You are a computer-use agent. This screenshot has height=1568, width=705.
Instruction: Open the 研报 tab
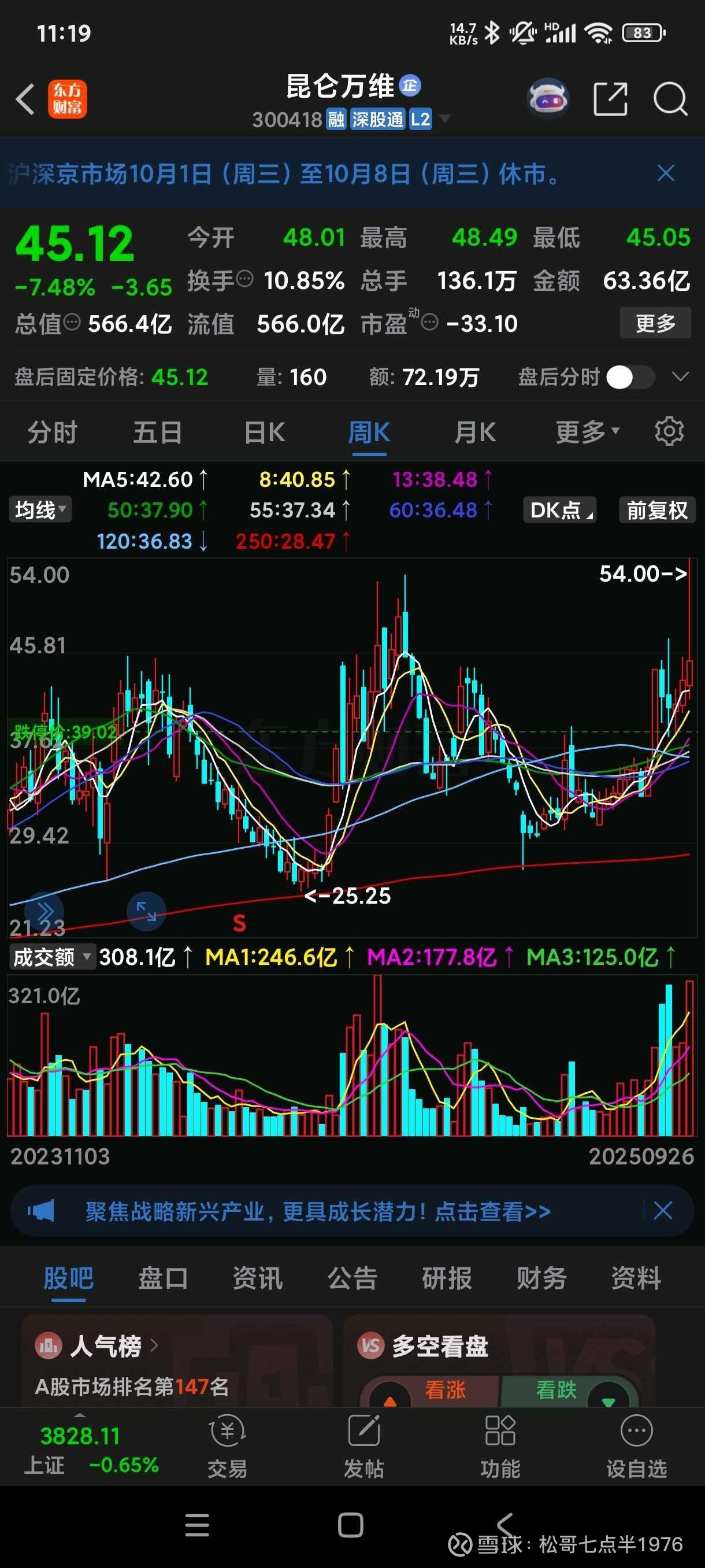tap(447, 1278)
